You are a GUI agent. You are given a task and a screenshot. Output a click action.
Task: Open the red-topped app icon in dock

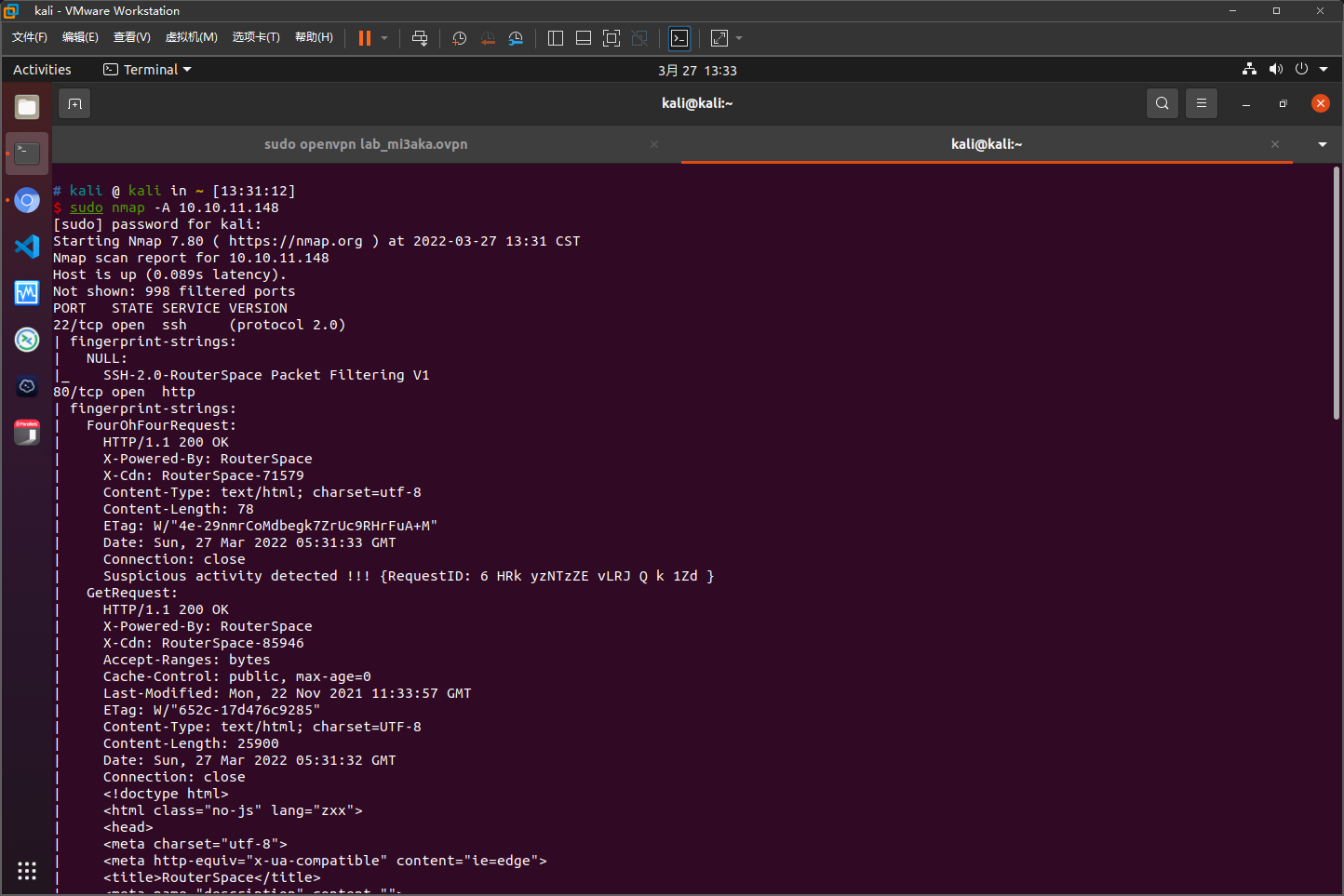[27, 433]
